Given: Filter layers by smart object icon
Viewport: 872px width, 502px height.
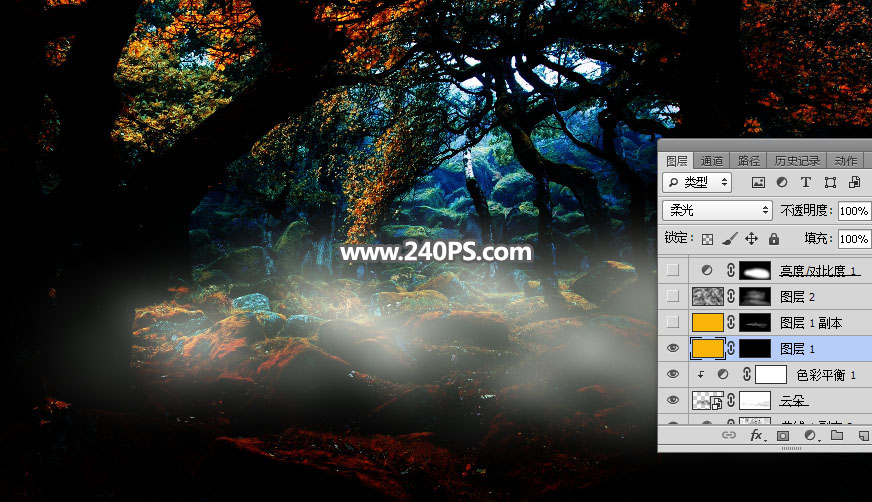Looking at the screenshot, I should coord(854,182).
